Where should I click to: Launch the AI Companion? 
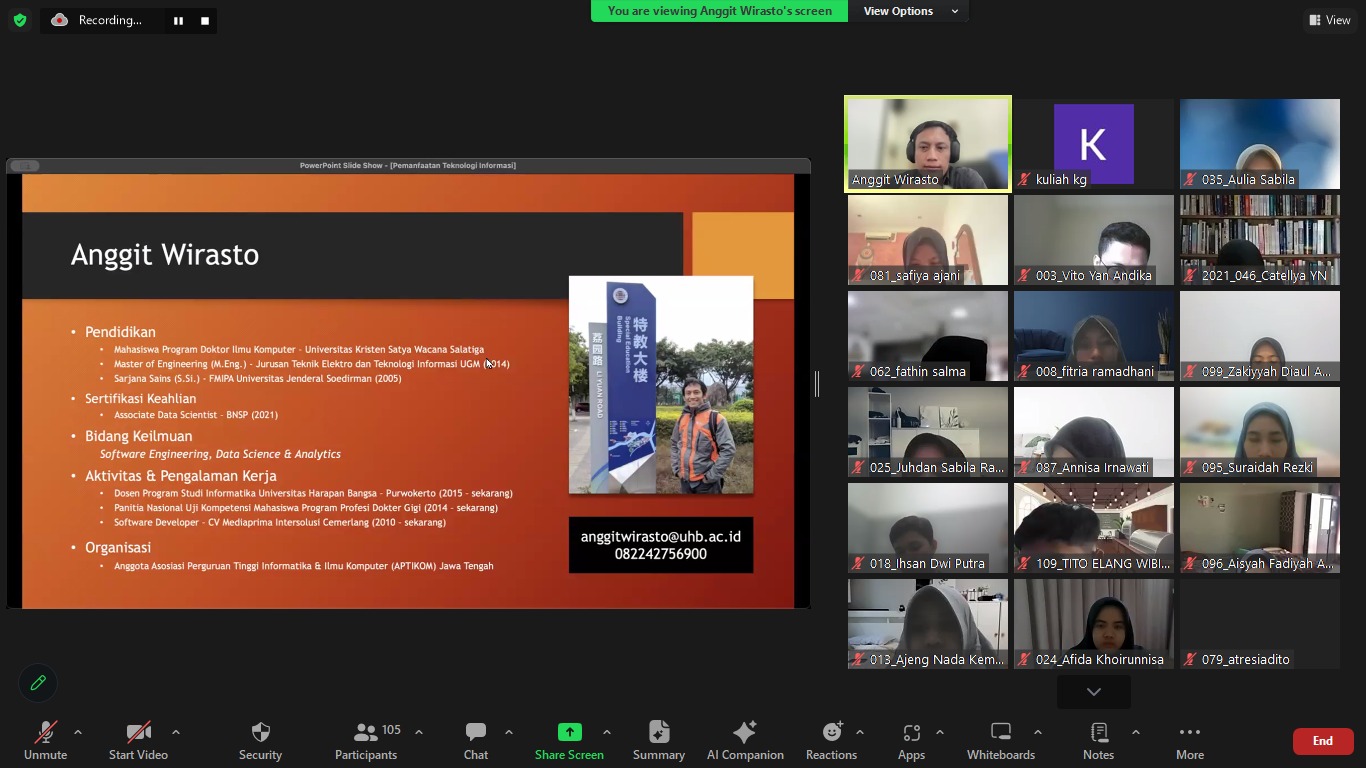pos(745,741)
